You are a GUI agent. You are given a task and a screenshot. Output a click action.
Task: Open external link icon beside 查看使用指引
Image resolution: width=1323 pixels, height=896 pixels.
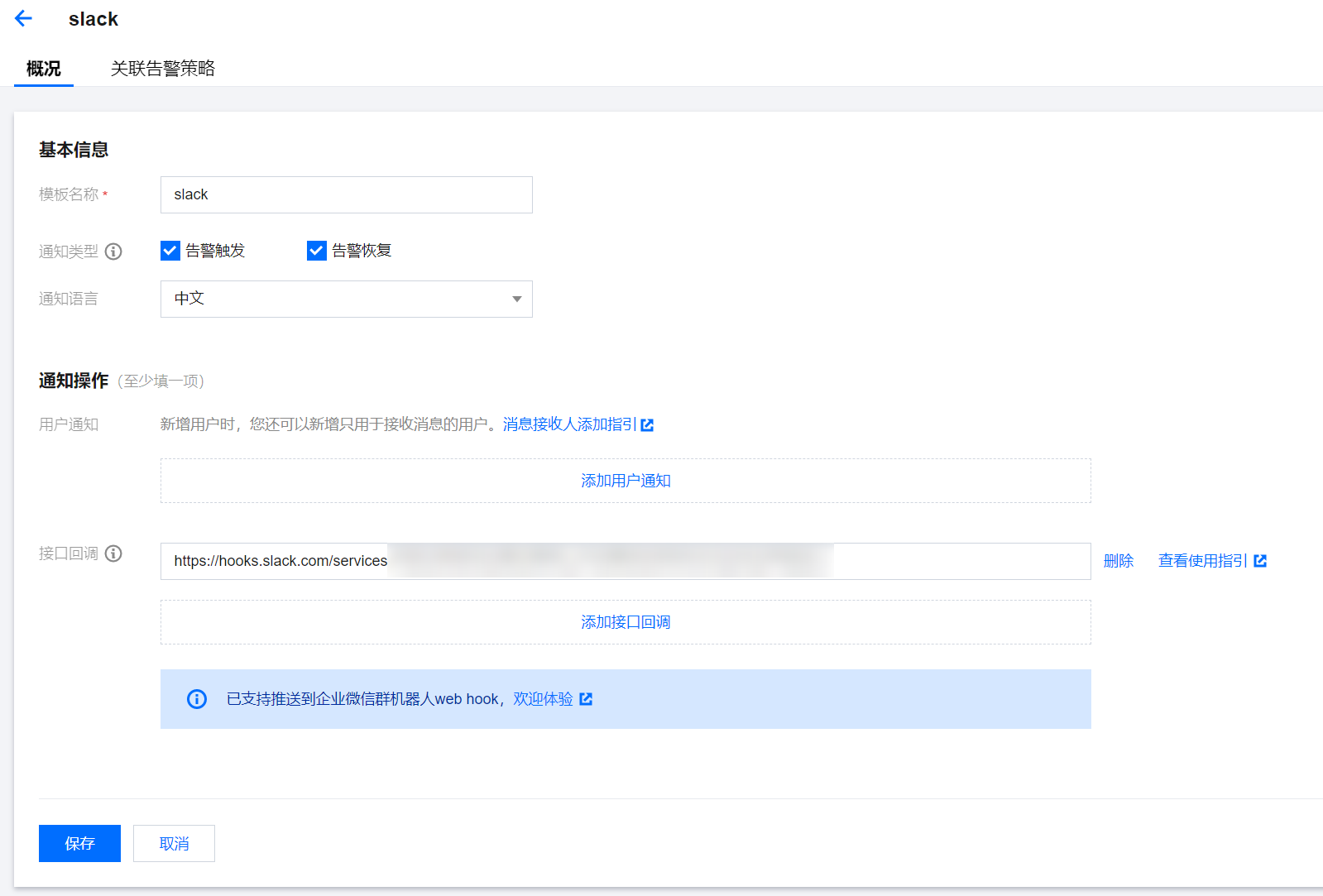(1260, 561)
